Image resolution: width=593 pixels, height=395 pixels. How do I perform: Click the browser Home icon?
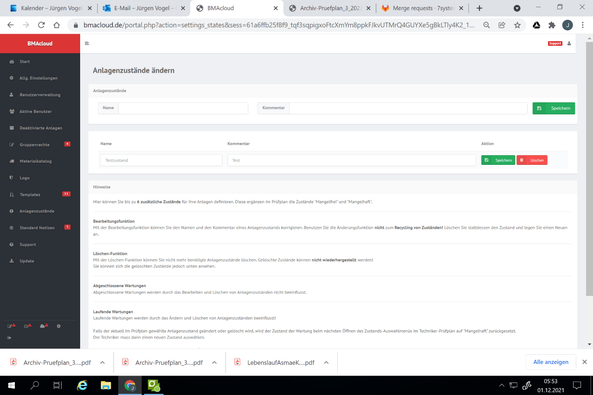(x=56, y=25)
